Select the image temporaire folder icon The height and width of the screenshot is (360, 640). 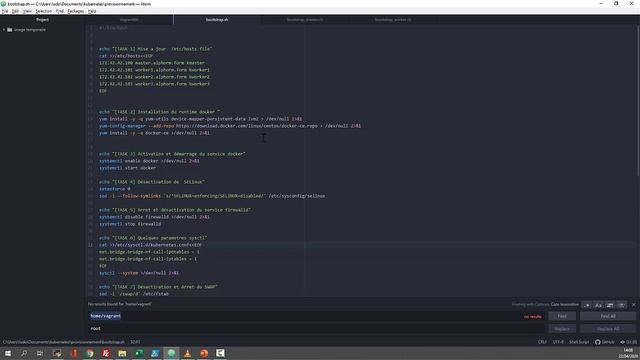(10, 30)
